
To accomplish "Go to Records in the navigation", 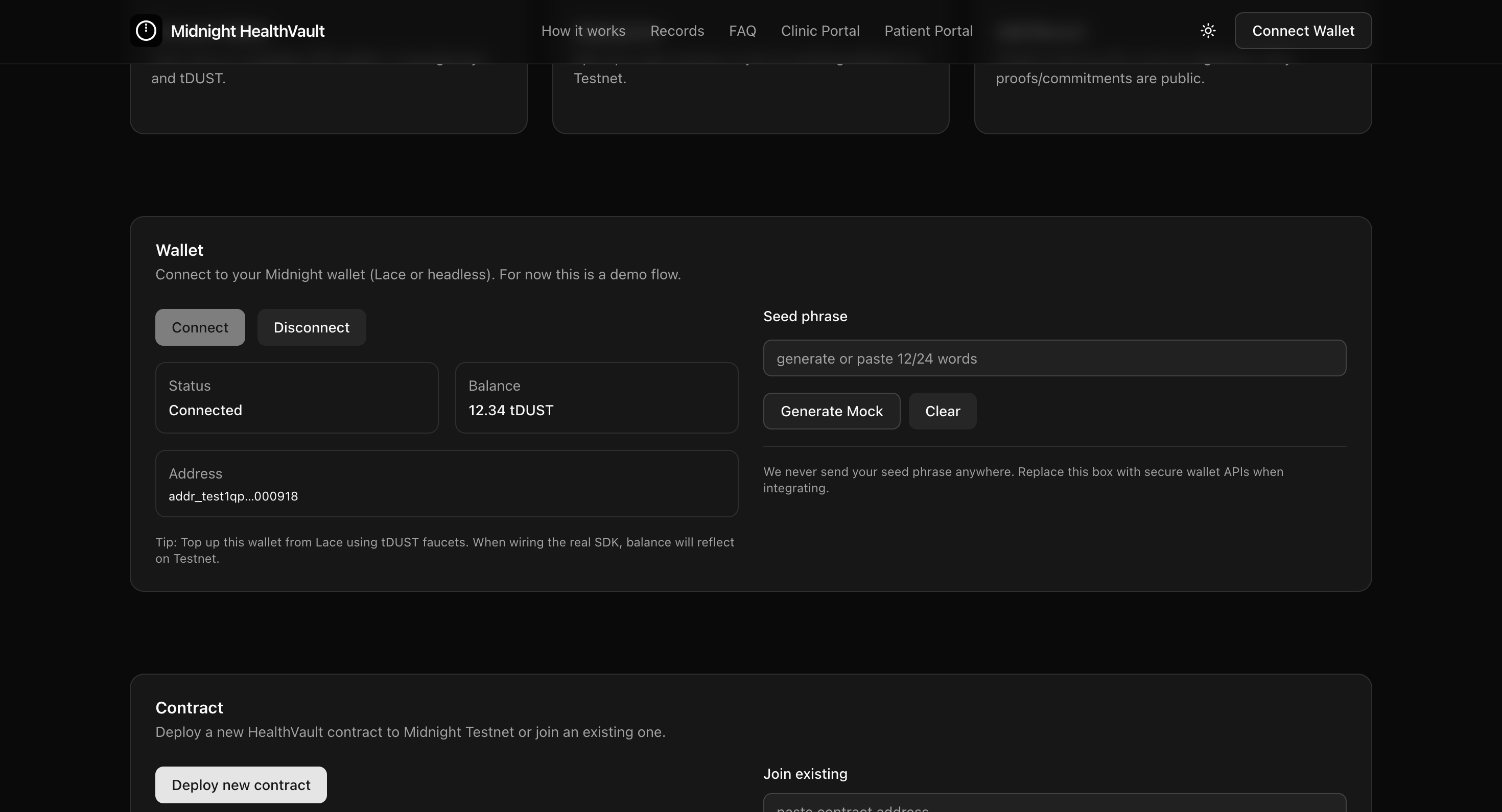I will (676, 31).
